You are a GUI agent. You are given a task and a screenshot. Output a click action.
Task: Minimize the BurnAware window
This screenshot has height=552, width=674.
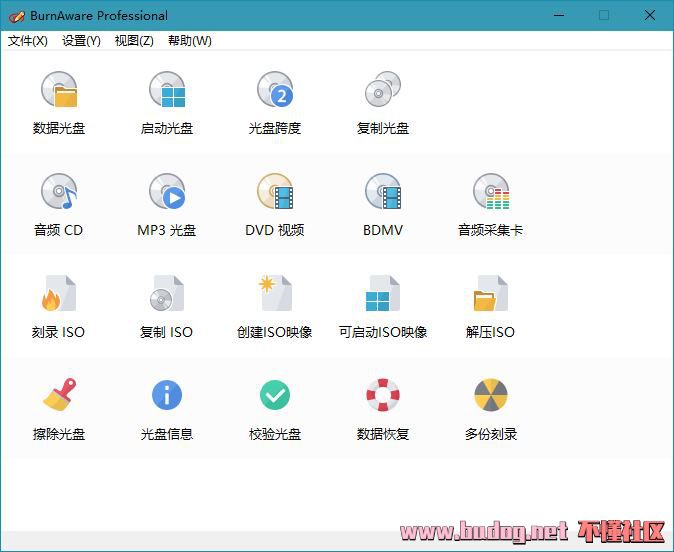[x=559, y=15]
